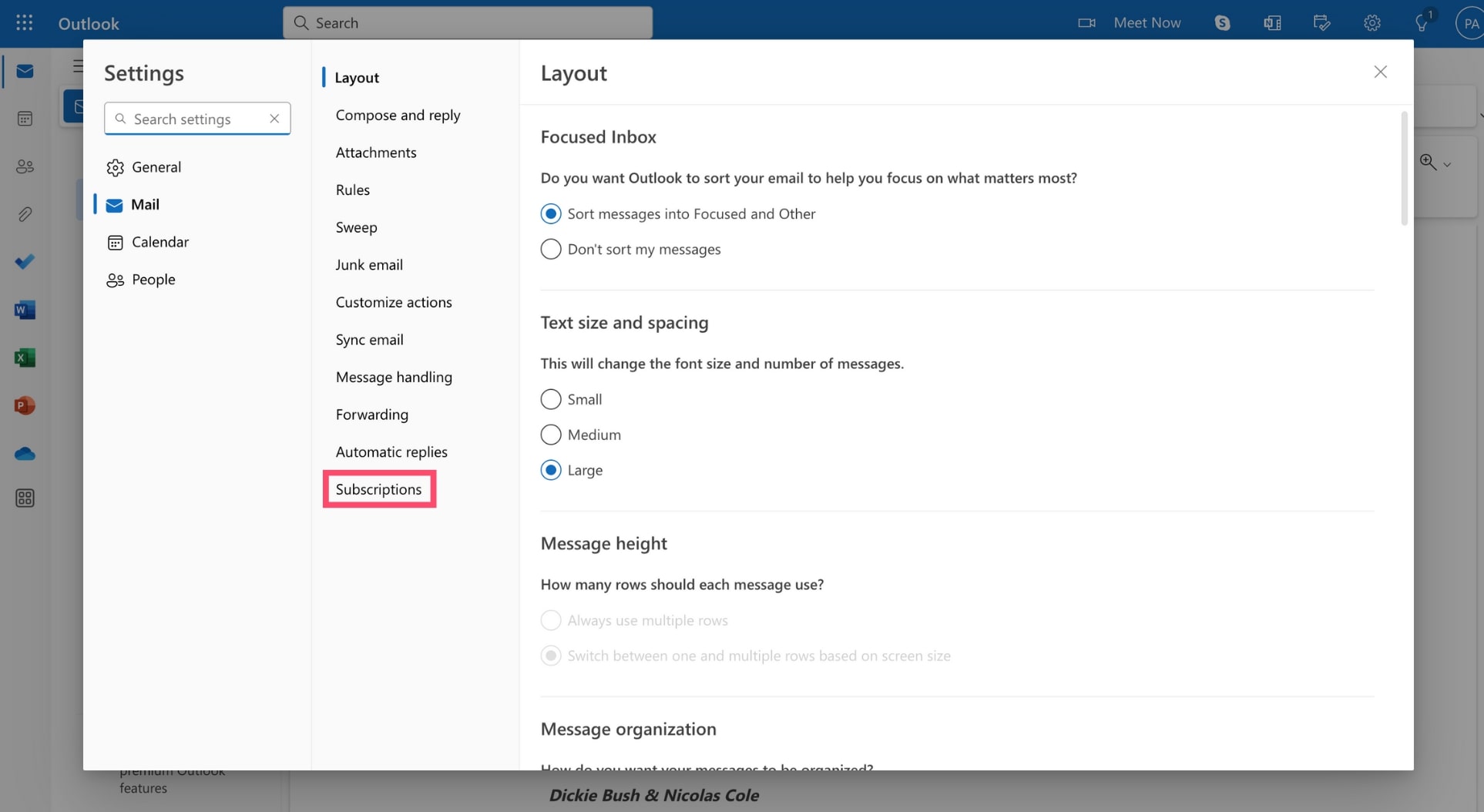
Task: Open Sync email settings
Action: [369, 340]
